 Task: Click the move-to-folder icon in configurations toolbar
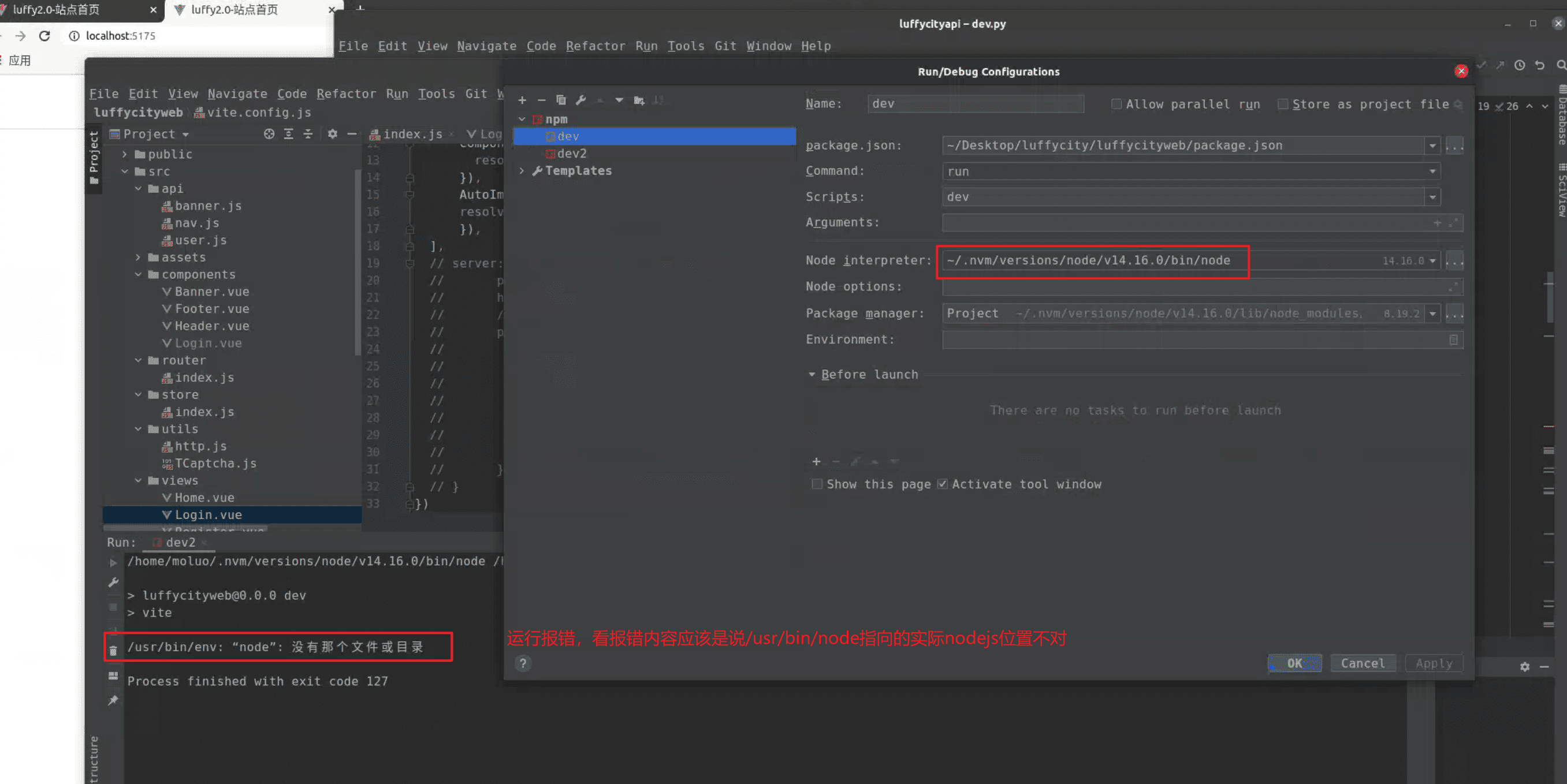pyautogui.click(x=639, y=100)
